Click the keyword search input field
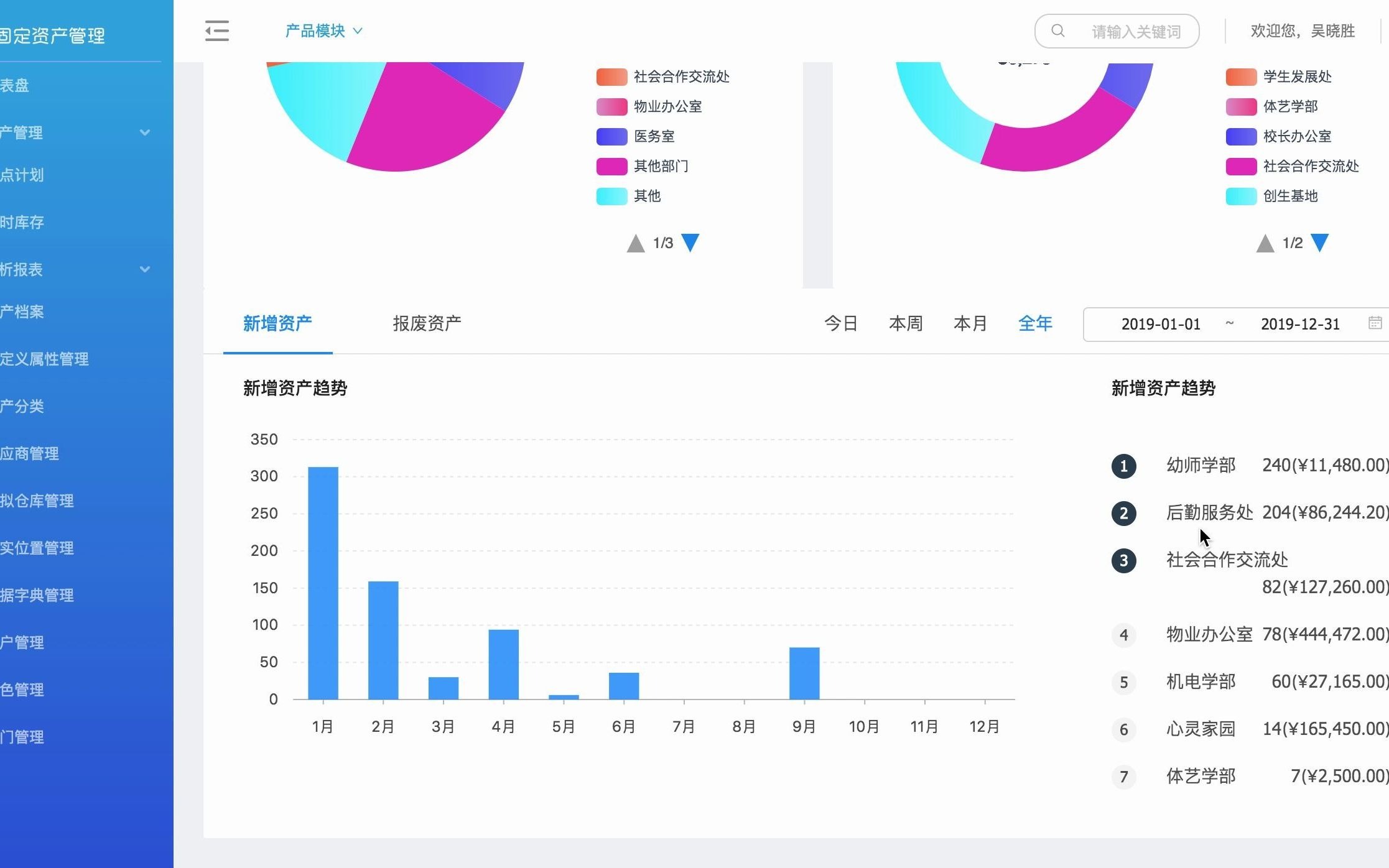The image size is (1389, 868). pyautogui.click(x=1136, y=32)
